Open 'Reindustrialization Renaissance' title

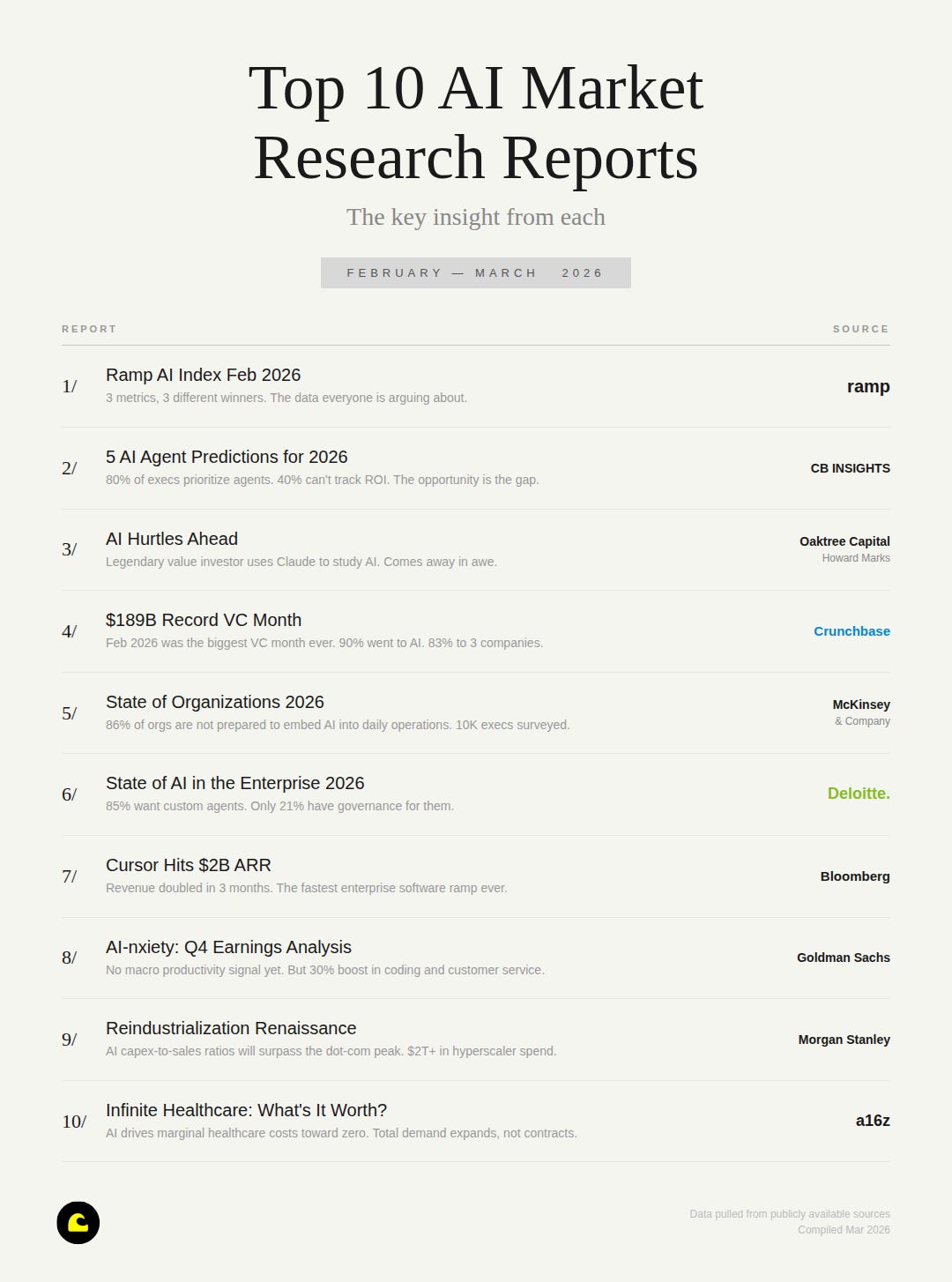[231, 1028]
